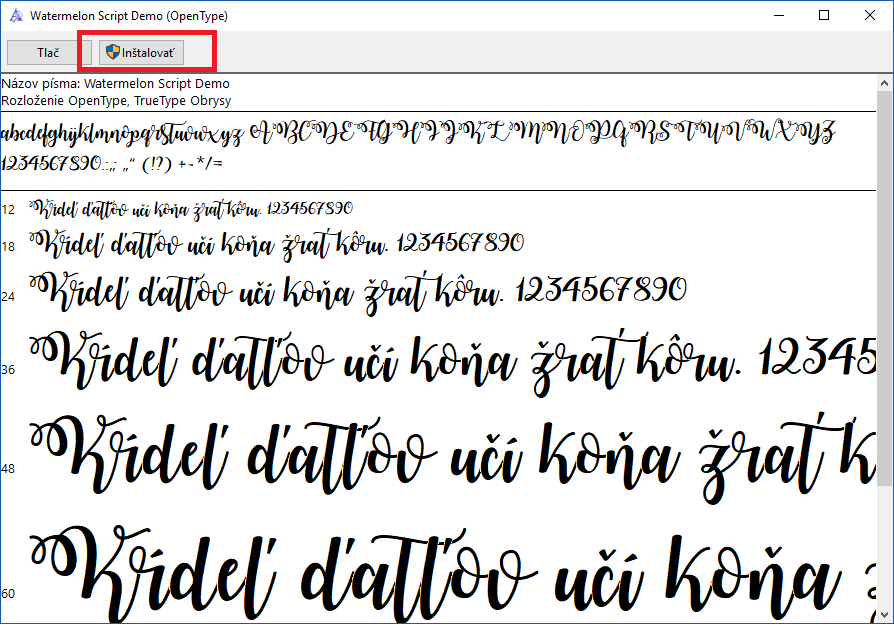Click the 48-point sample sentence
This screenshot has width=894, height=625.
pyautogui.click(x=453, y=456)
